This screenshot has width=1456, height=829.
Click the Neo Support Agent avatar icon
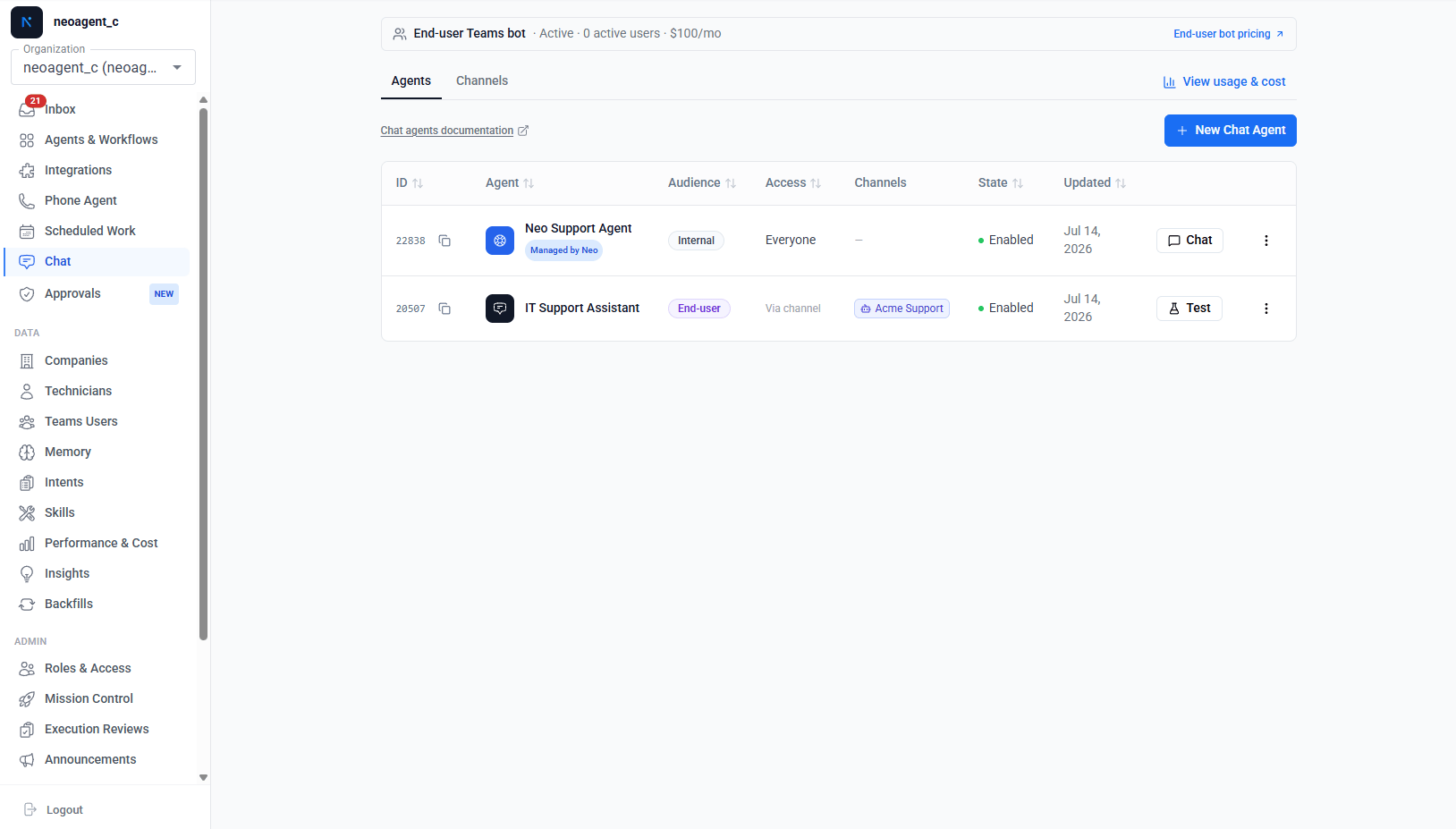500,241
